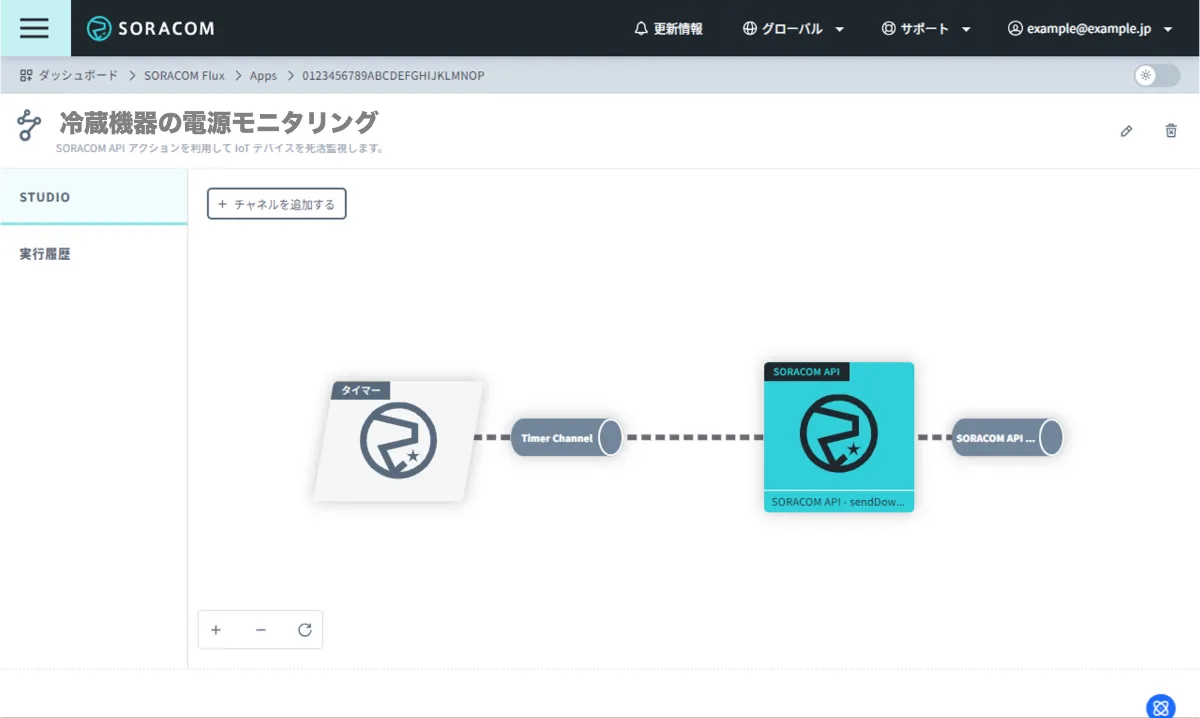Click the チャネルを追加する button
This screenshot has height=718, width=1200.
point(276,203)
